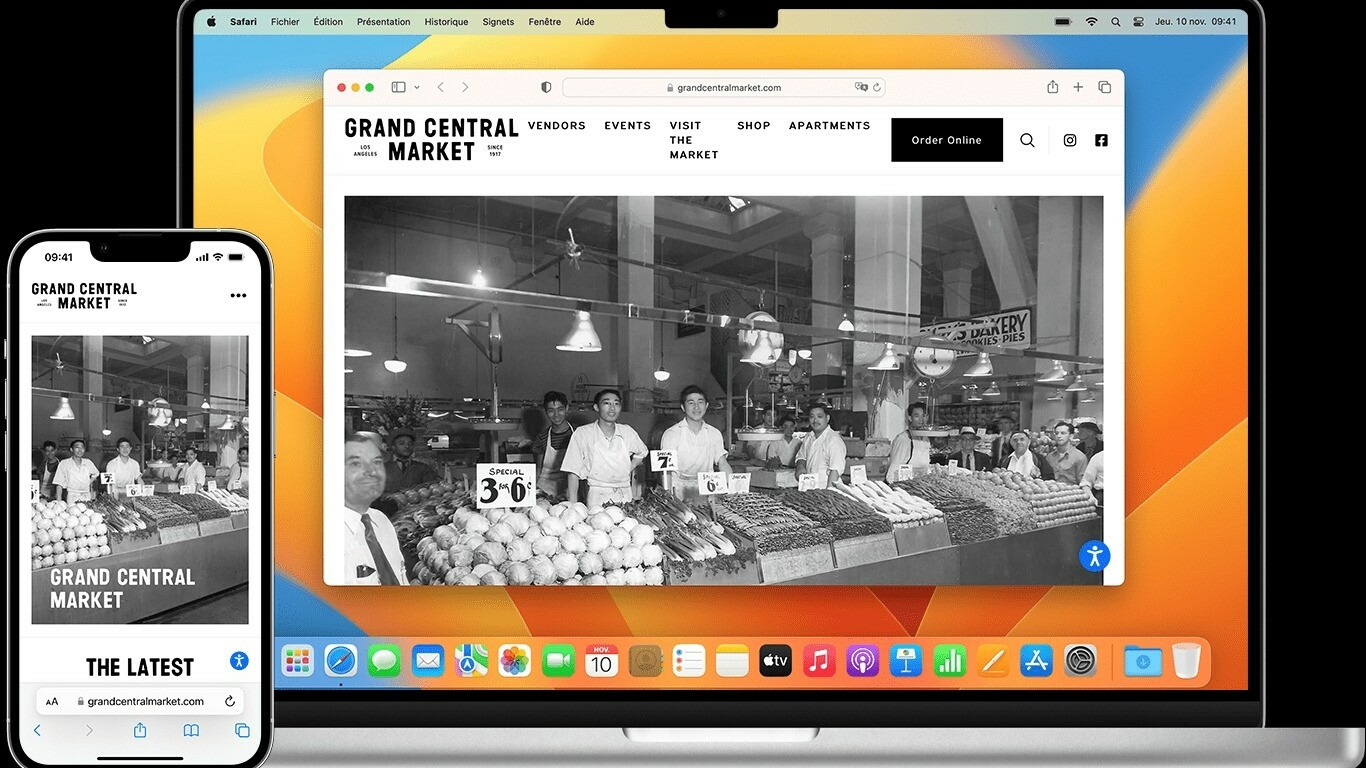The height and width of the screenshot is (768, 1366).
Task: Expand the sidebar tab group dropdown arrow
Action: click(x=417, y=87)
